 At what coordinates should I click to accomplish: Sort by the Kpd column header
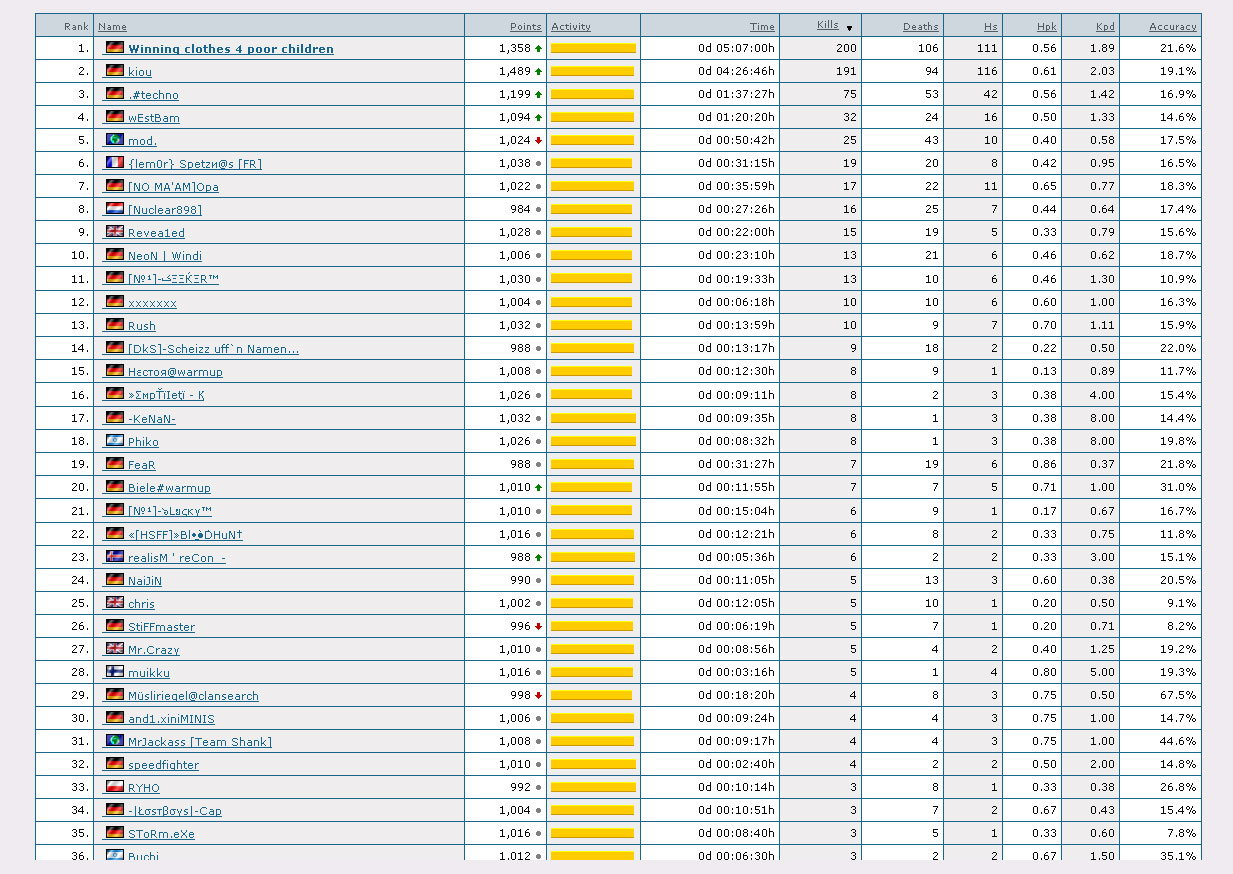tap(1103, 27)
